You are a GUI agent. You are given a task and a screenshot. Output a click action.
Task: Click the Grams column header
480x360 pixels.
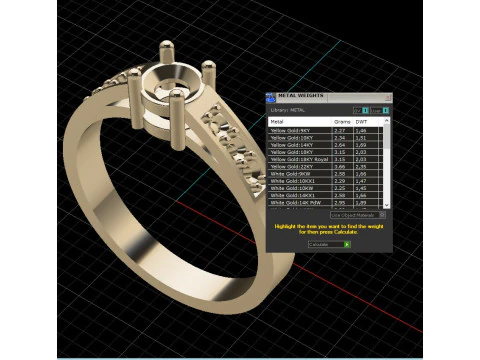(343, 122)
